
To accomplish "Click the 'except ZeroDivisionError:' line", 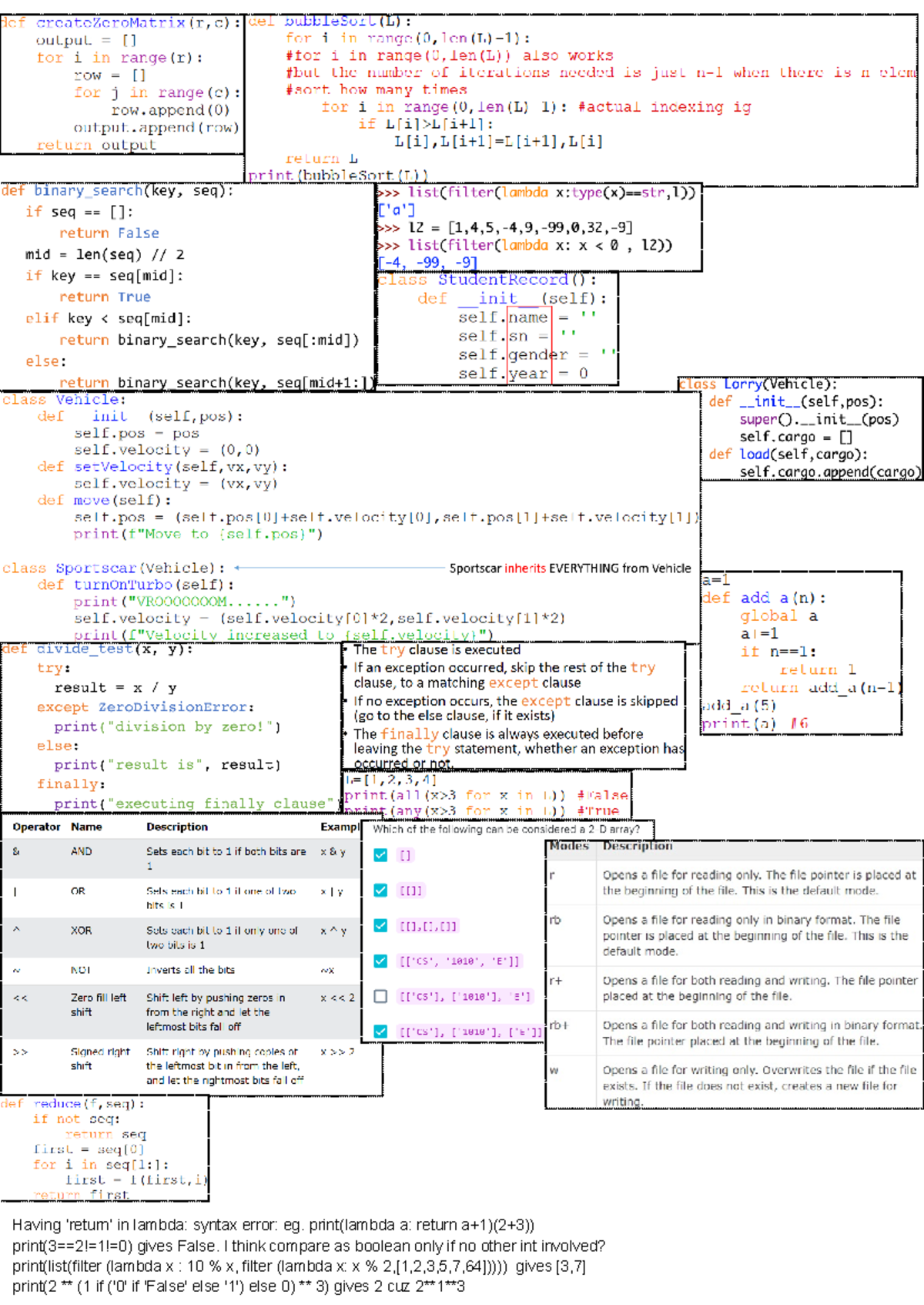I will (146, 707).
